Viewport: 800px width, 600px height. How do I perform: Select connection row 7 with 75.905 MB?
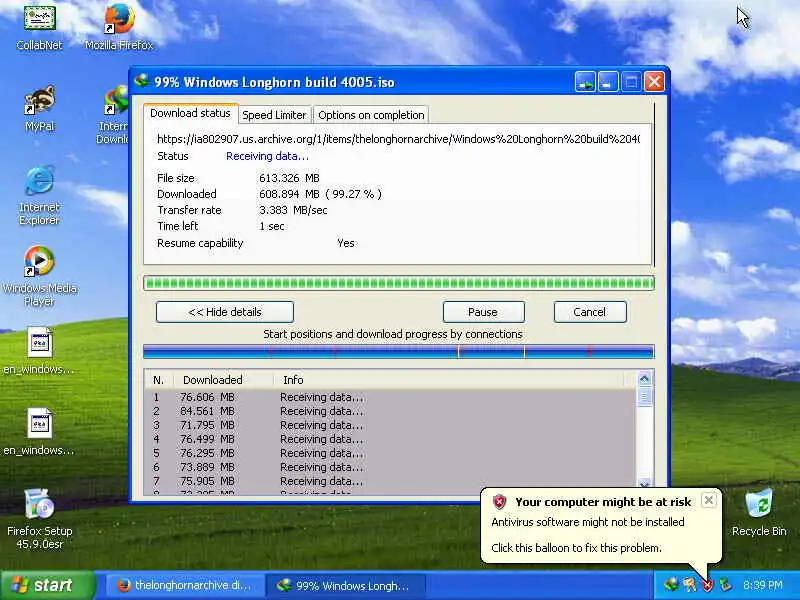390,481
